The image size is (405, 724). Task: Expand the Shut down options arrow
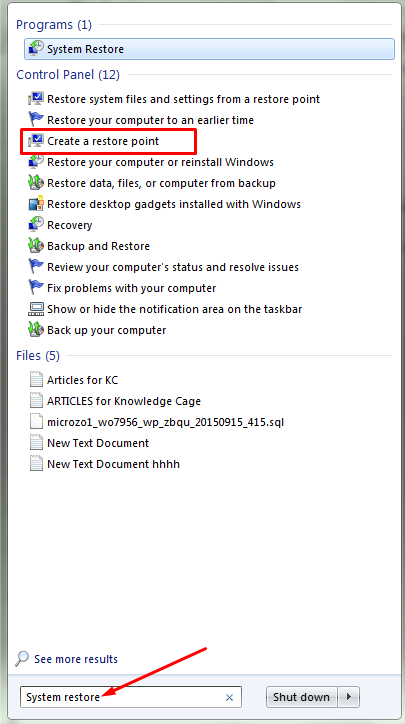click(x=349, y=697)
